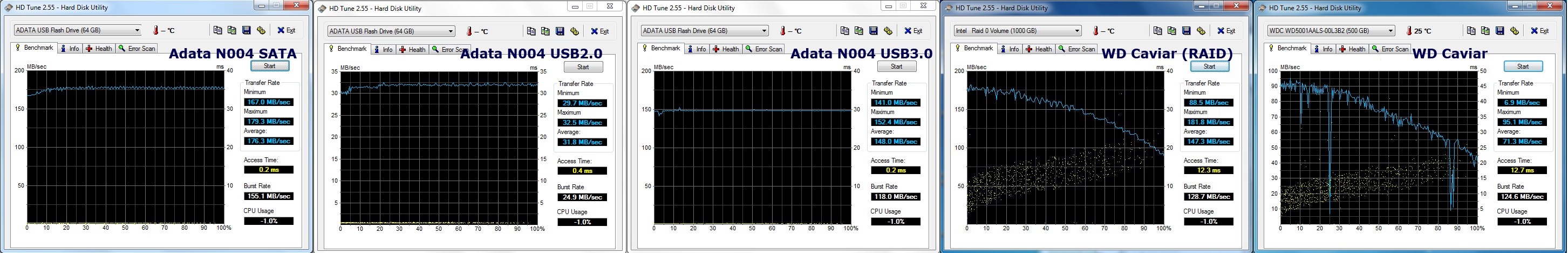1568x253 pixels.
Task: Start benchmark in middle HD Tune window
Action: point(897,66)
